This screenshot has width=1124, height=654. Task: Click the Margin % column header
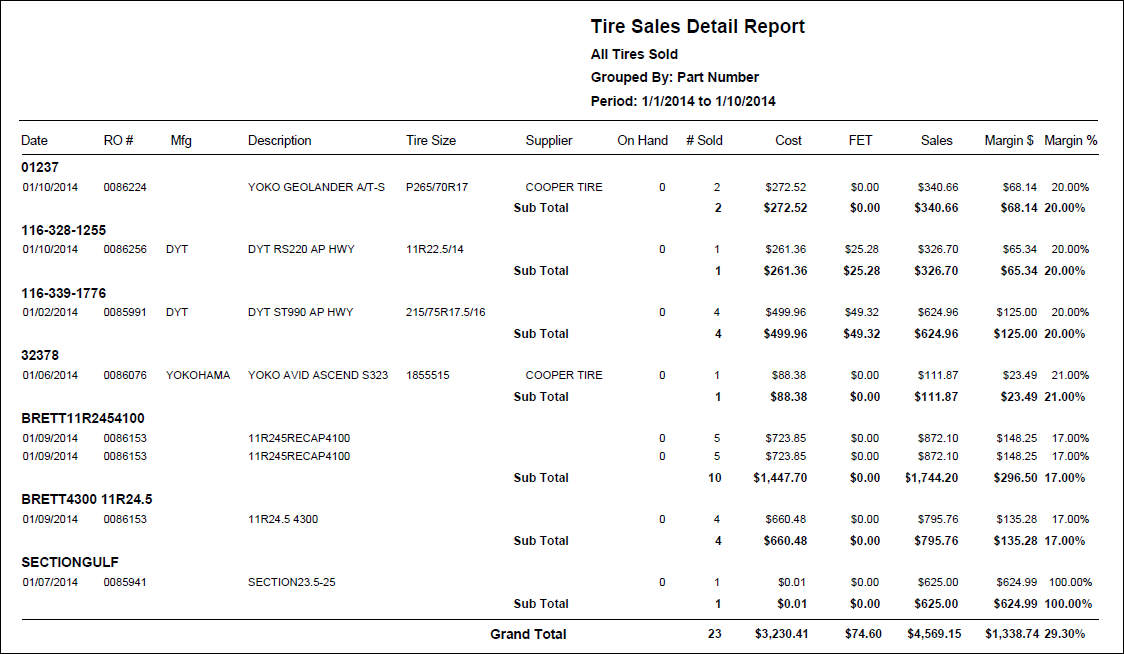pyautogui.click(x=1070, y=141)
